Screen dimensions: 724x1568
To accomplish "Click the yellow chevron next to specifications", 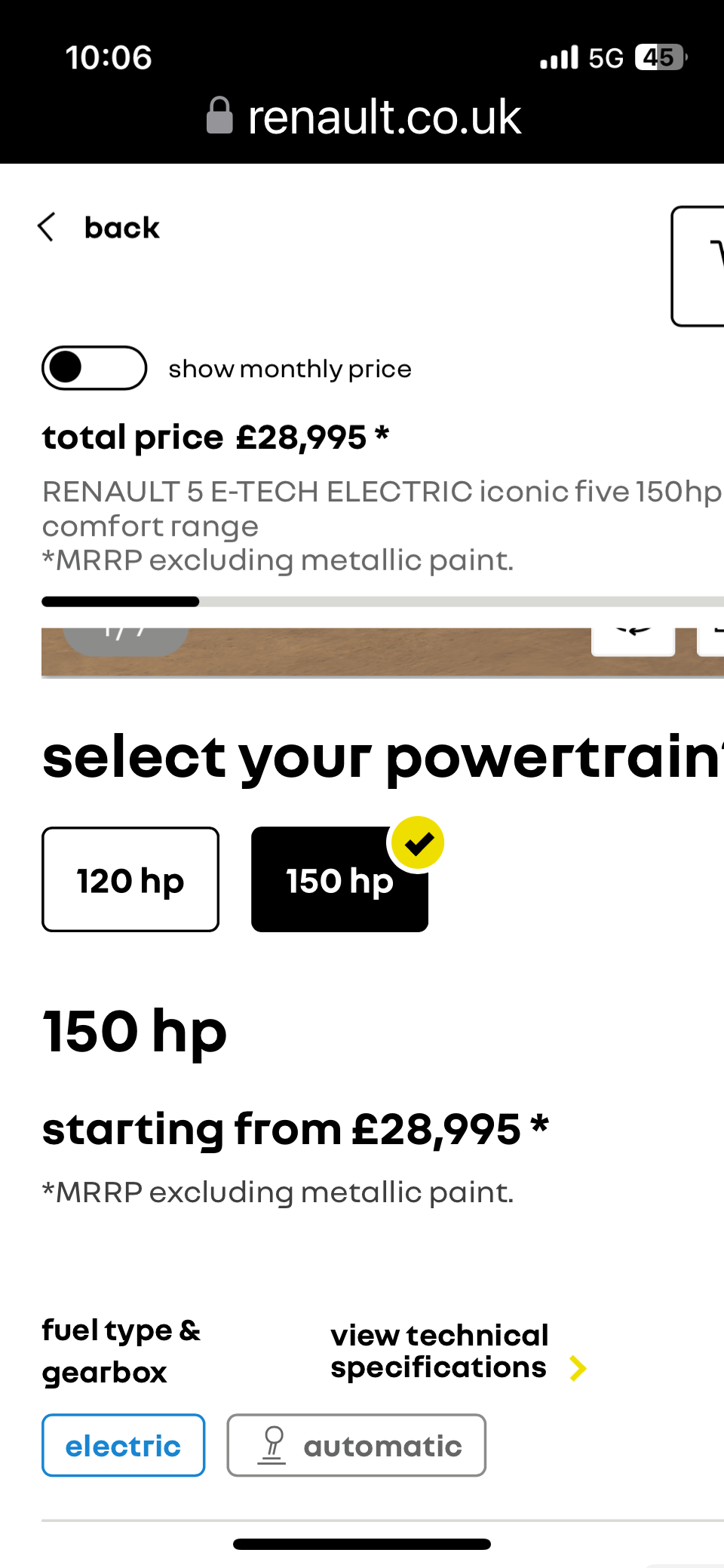I will coord(578,1368).
